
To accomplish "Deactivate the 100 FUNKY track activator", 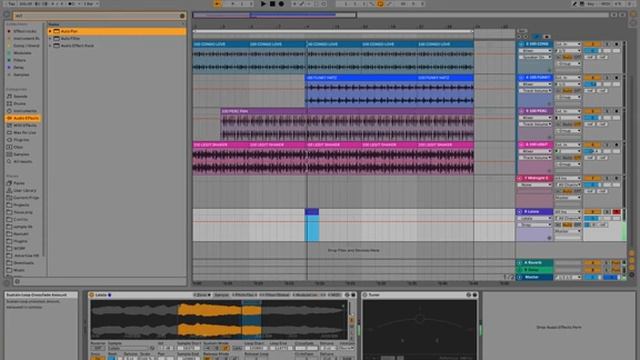I will (x=592, y=78).
